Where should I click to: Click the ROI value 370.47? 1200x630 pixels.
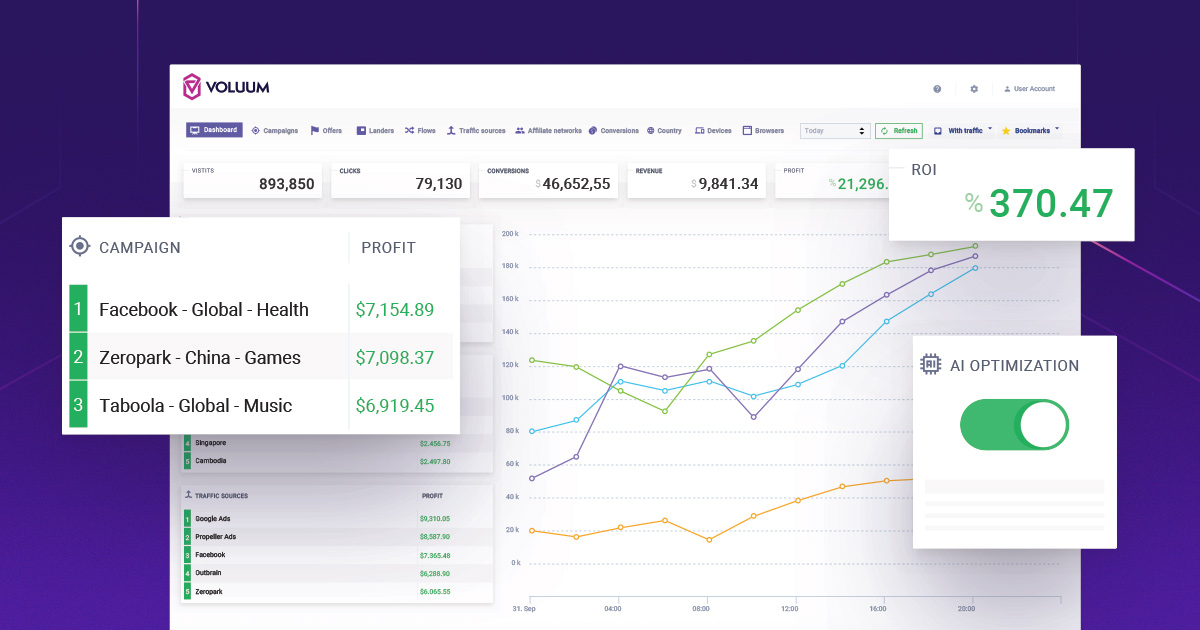[x=1050, y=204]
